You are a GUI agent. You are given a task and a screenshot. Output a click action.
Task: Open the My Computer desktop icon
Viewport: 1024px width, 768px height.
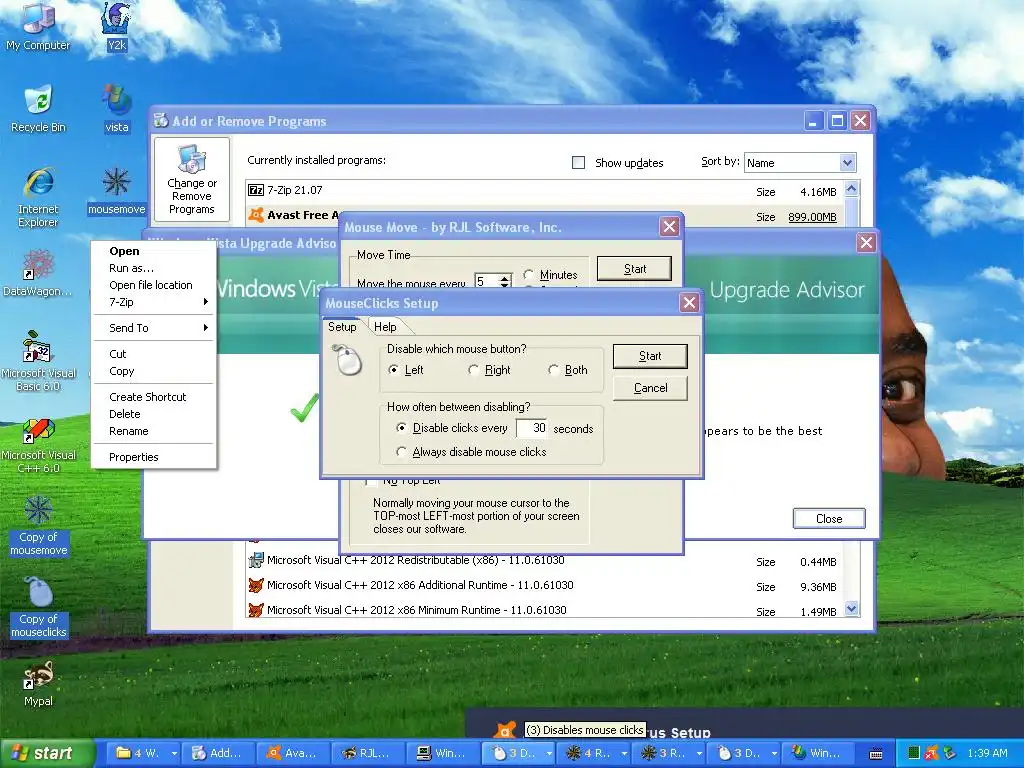click(x=38, y=26)
